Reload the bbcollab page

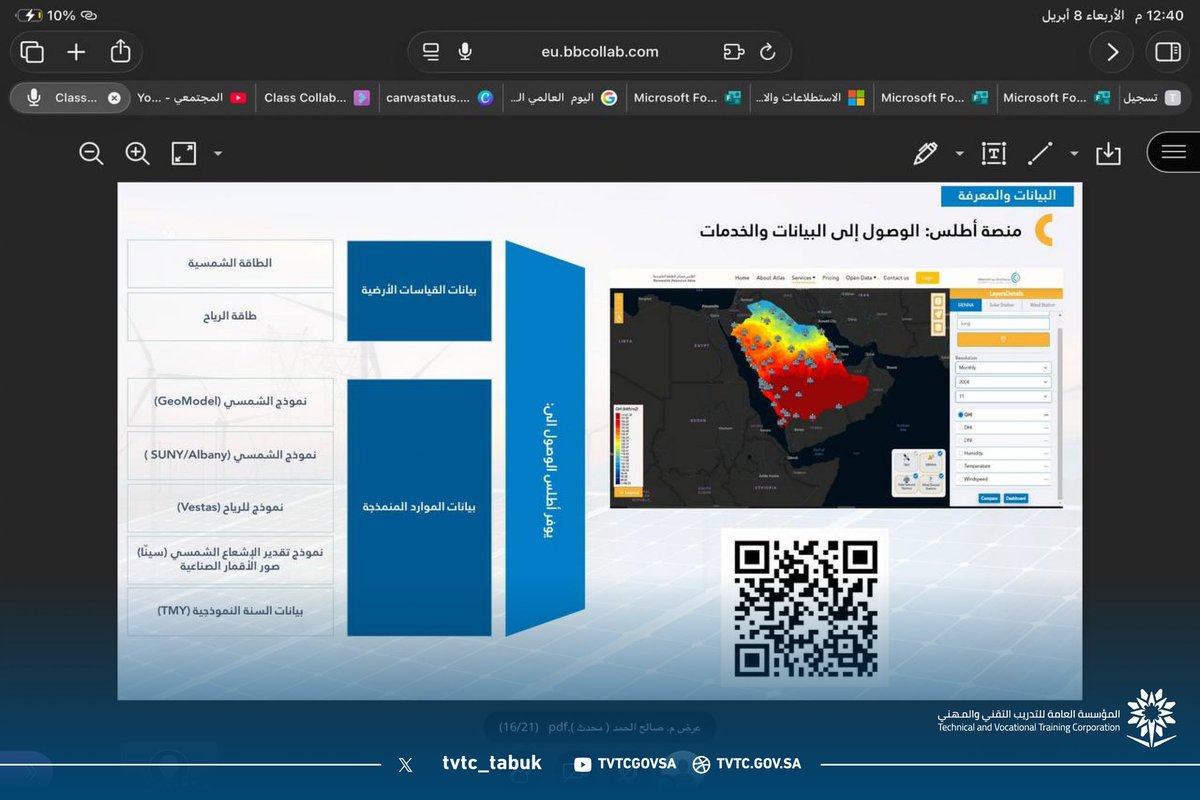[x=768, y=52]
